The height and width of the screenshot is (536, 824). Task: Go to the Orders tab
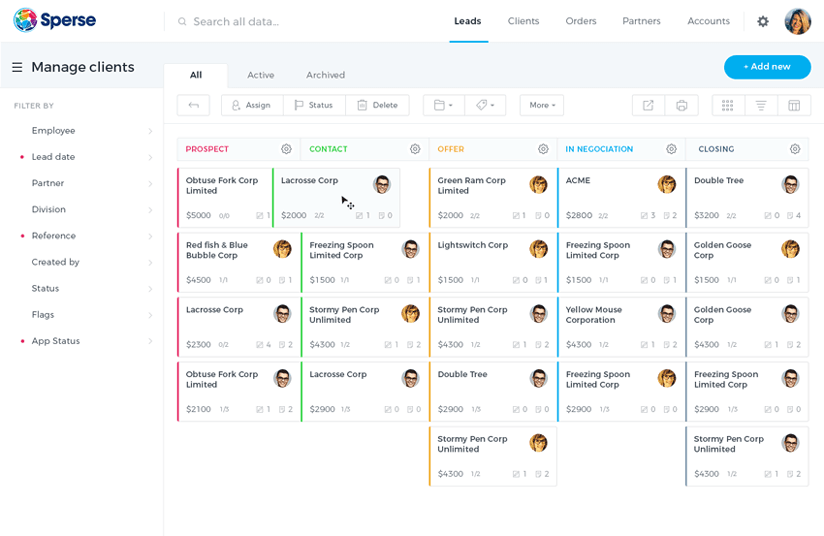pyautogui.click(x=581, y=21)
